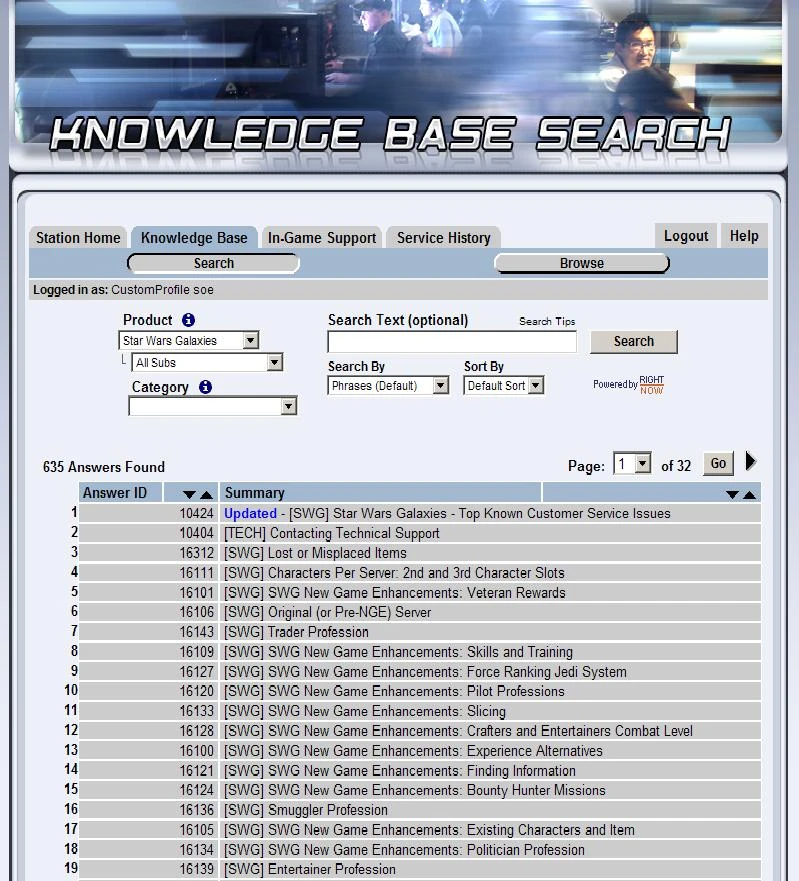This screenshot has width=799, height=881.
Task: Open Existing Characters and Item answer
Action: pos(429,830)
